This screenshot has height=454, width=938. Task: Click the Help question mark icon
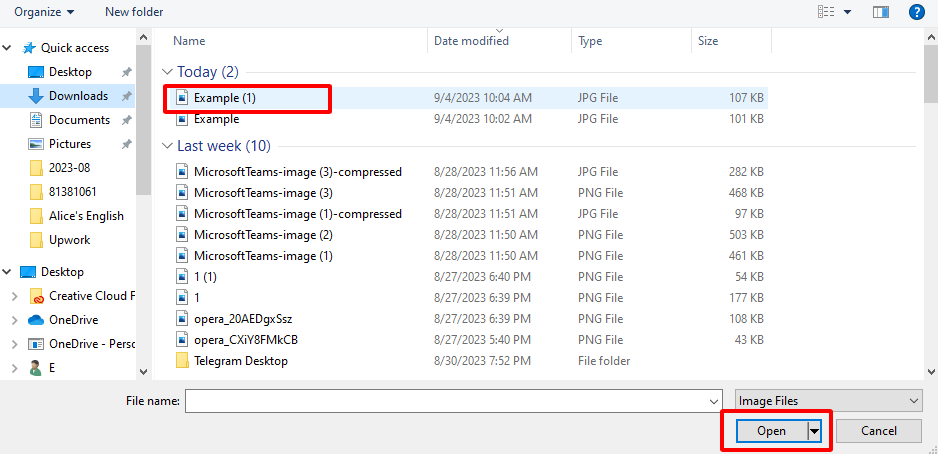point(915,12)
